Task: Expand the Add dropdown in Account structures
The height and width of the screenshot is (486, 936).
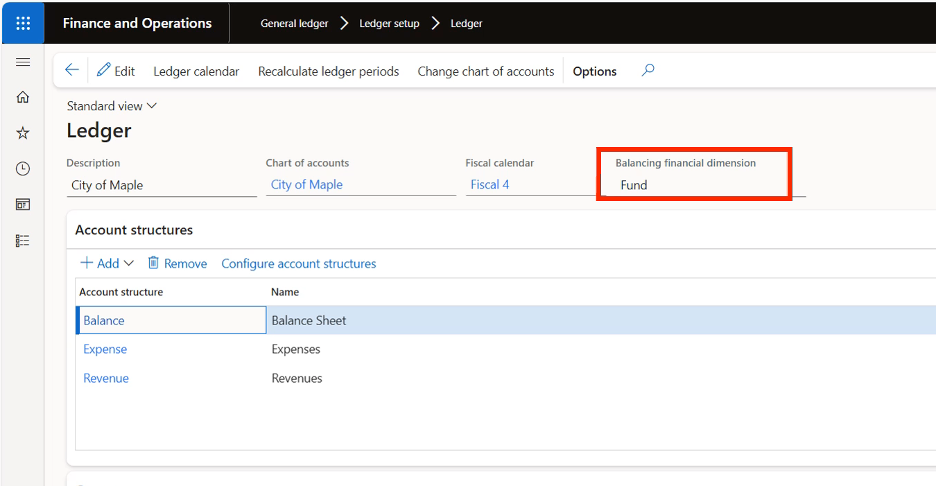Action: tap(107, 263)
